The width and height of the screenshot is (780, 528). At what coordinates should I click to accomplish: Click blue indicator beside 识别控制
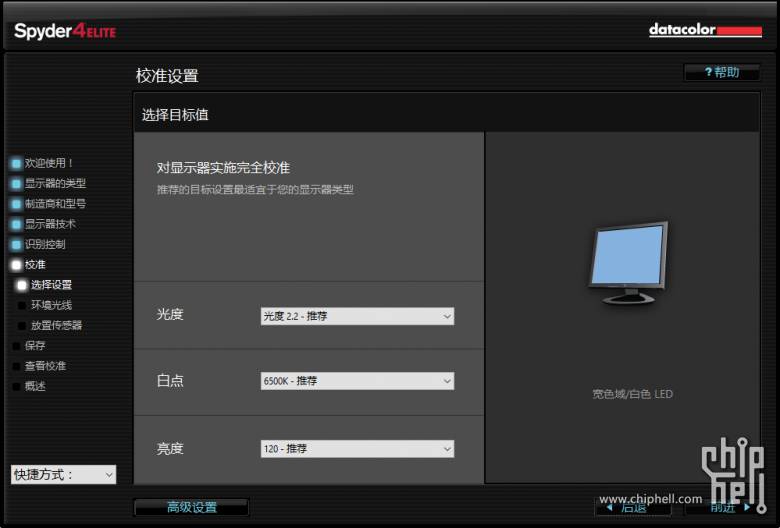pyautogui.click(x=16, y=245)
